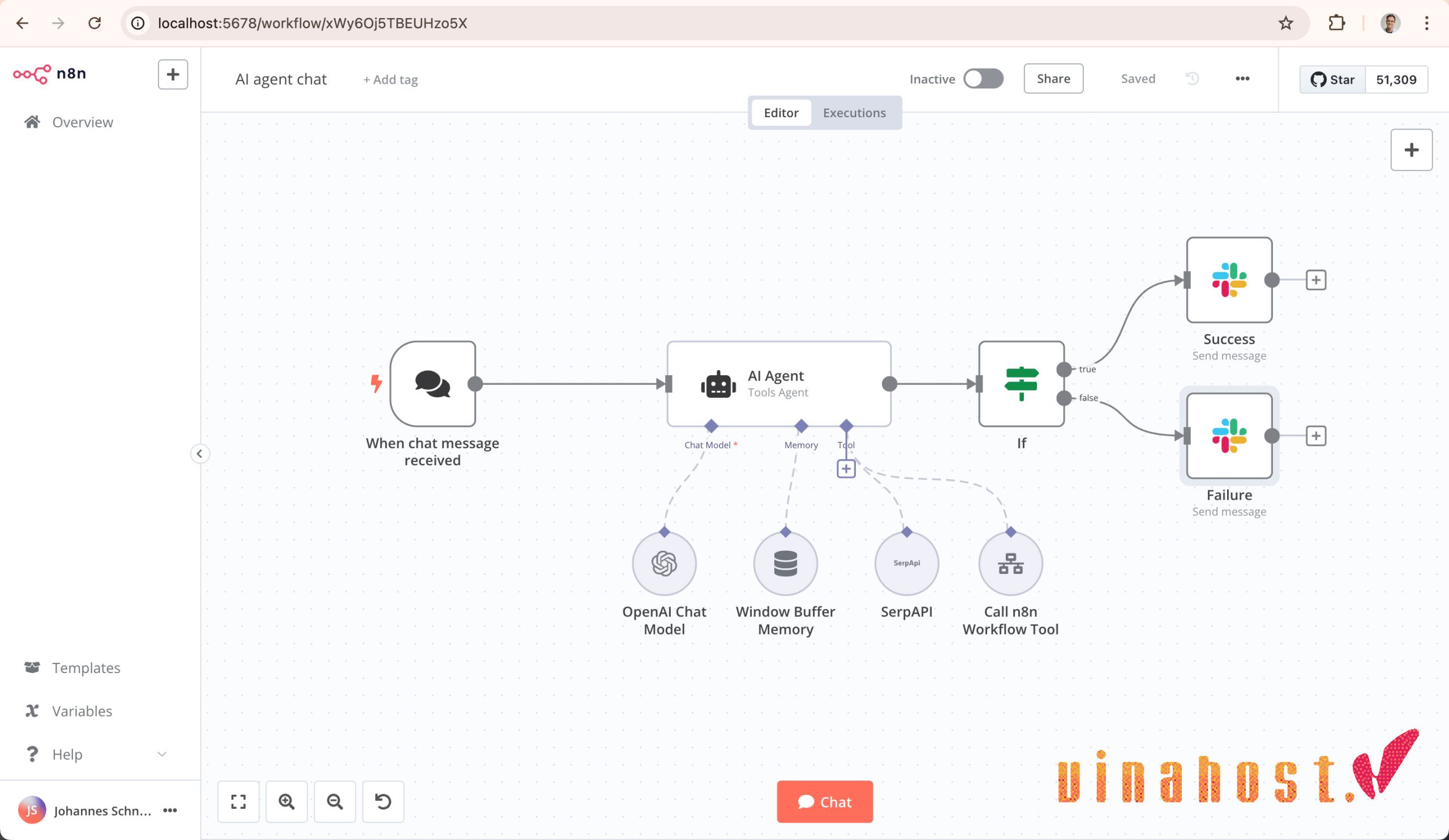Zoom out on the canvas
The width and height of the screenshot is (1449, 840).
click(335, 802)
